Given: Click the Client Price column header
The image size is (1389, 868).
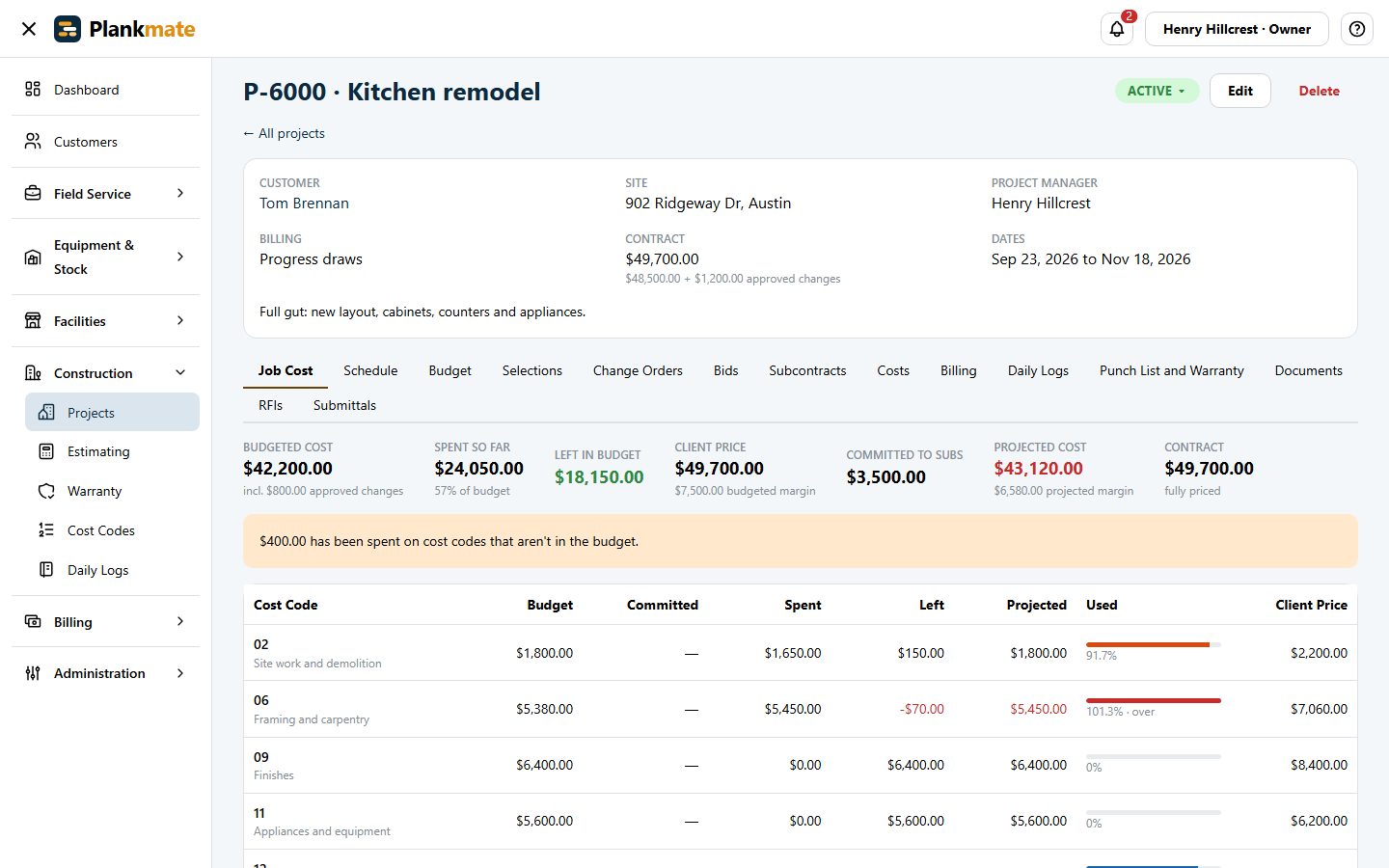Looking at the screenshot, I should [1311, 605].
